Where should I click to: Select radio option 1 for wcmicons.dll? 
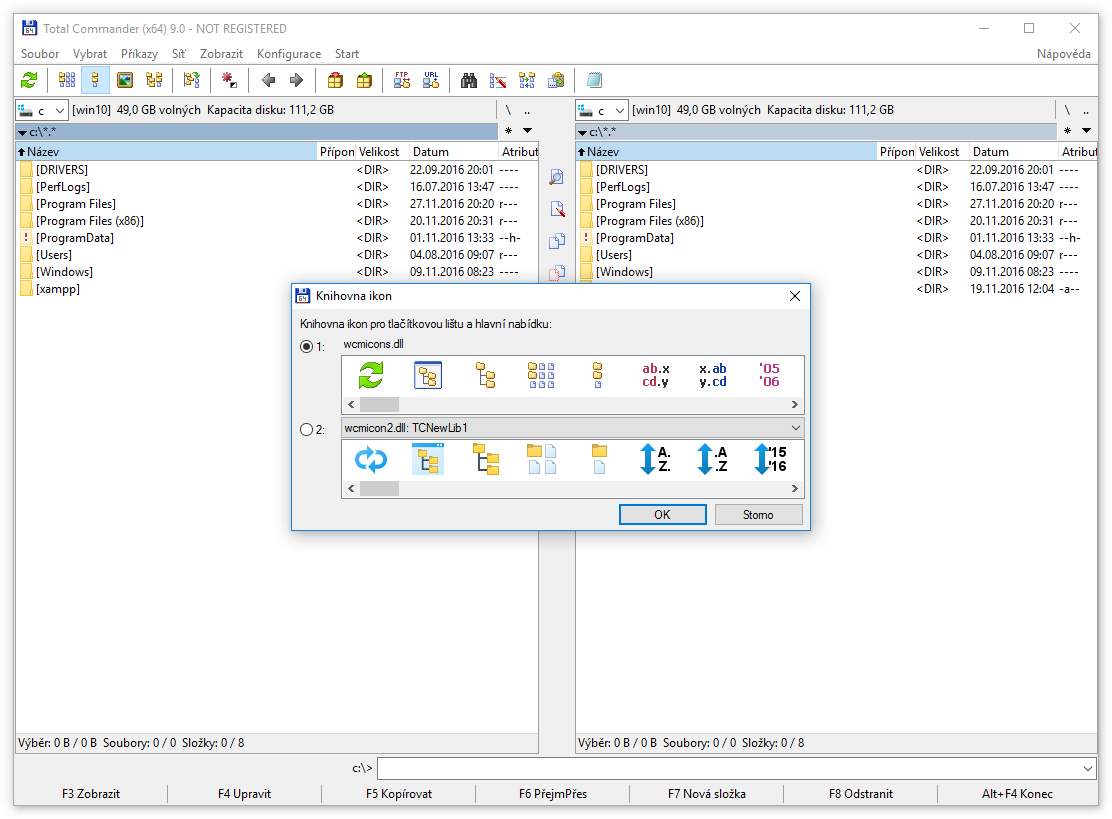[306, 346]
